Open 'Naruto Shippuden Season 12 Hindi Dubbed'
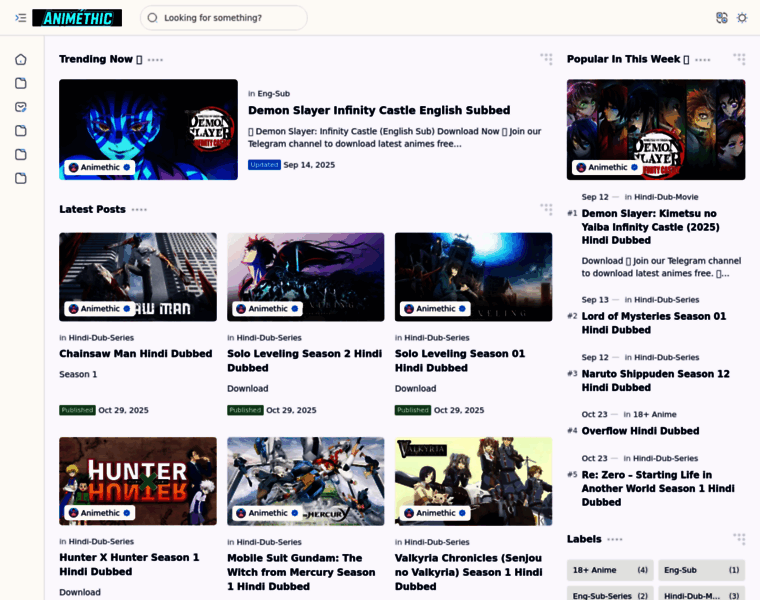The width and height of the screenshot is (760, 600). click(655, 380)
